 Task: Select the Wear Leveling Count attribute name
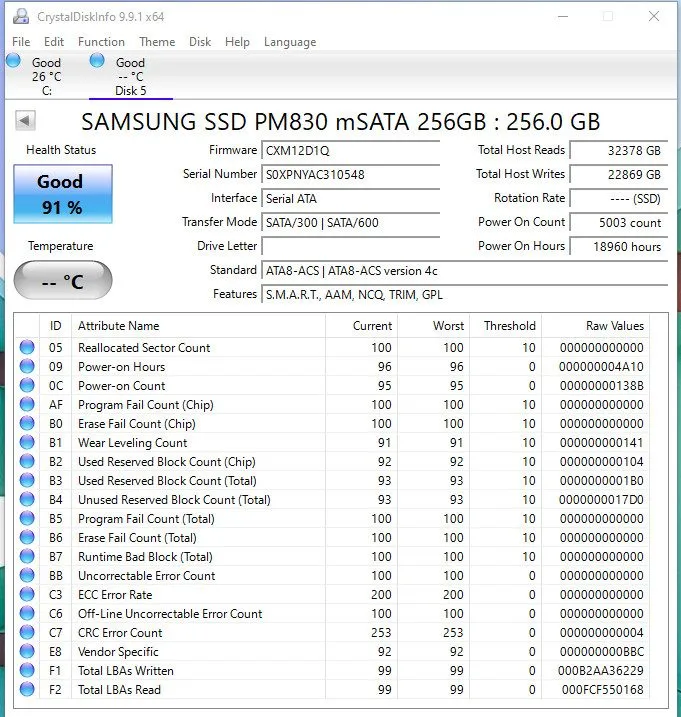[x=133, y=443]
